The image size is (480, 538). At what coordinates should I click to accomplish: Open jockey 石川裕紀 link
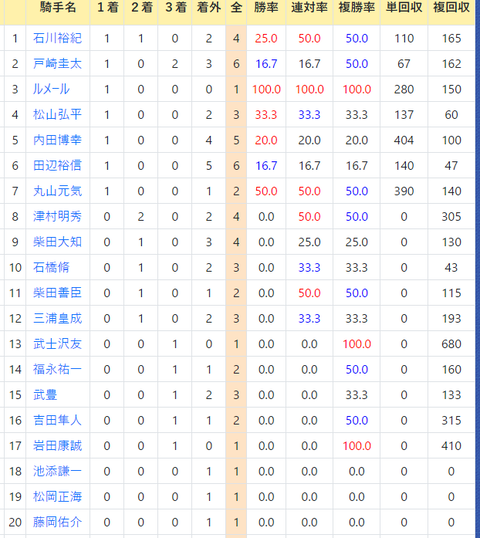pos(57,38)
